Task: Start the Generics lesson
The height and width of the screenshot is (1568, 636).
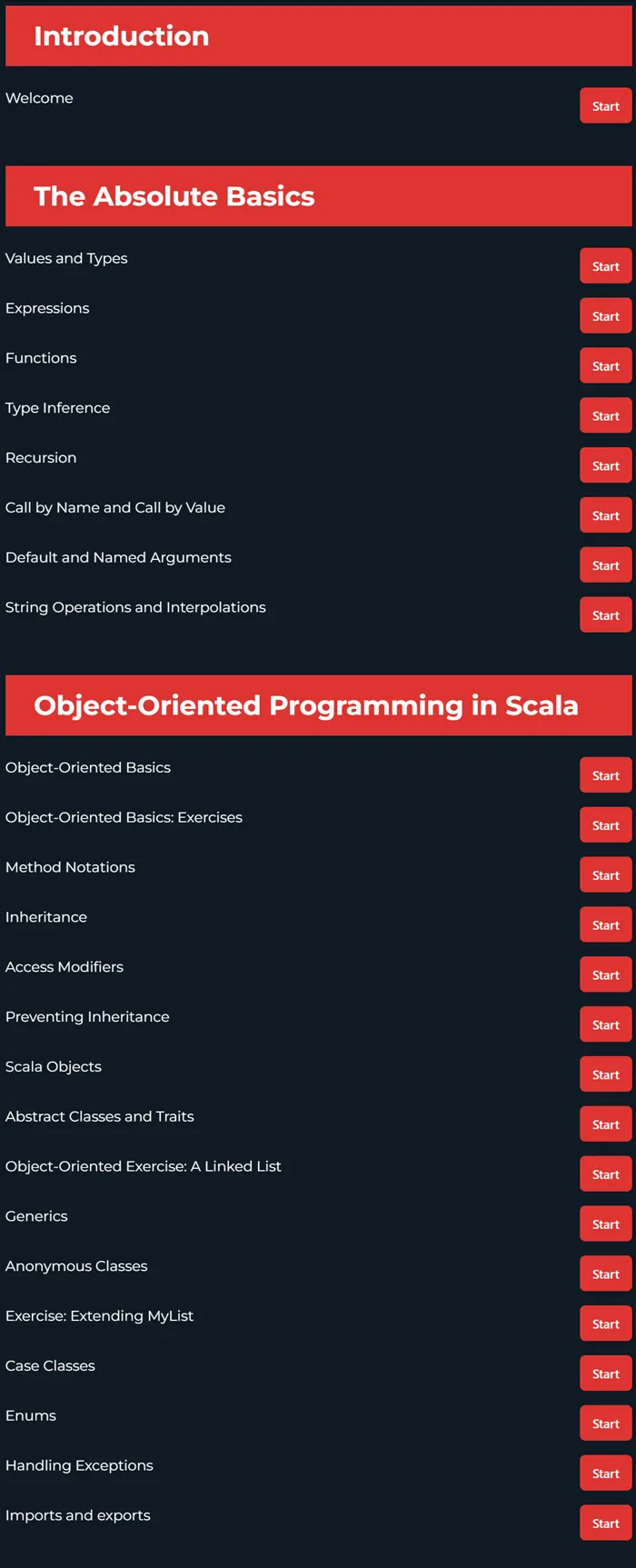Action: click(605, 1226)
